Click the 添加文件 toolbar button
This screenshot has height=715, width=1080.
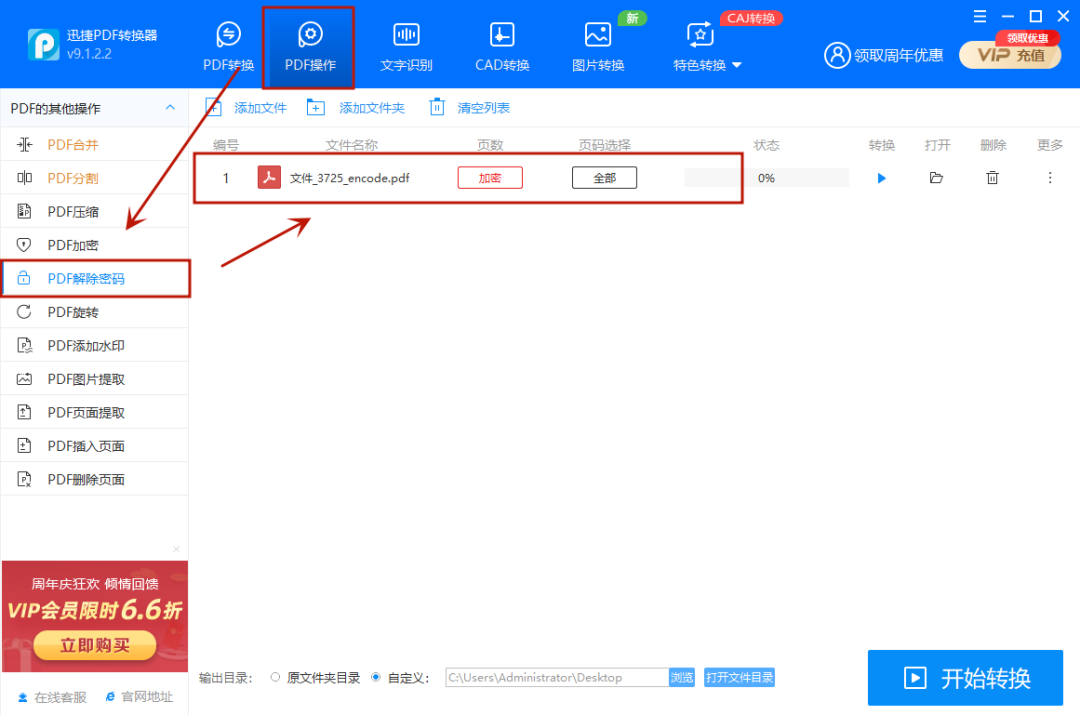245,107
